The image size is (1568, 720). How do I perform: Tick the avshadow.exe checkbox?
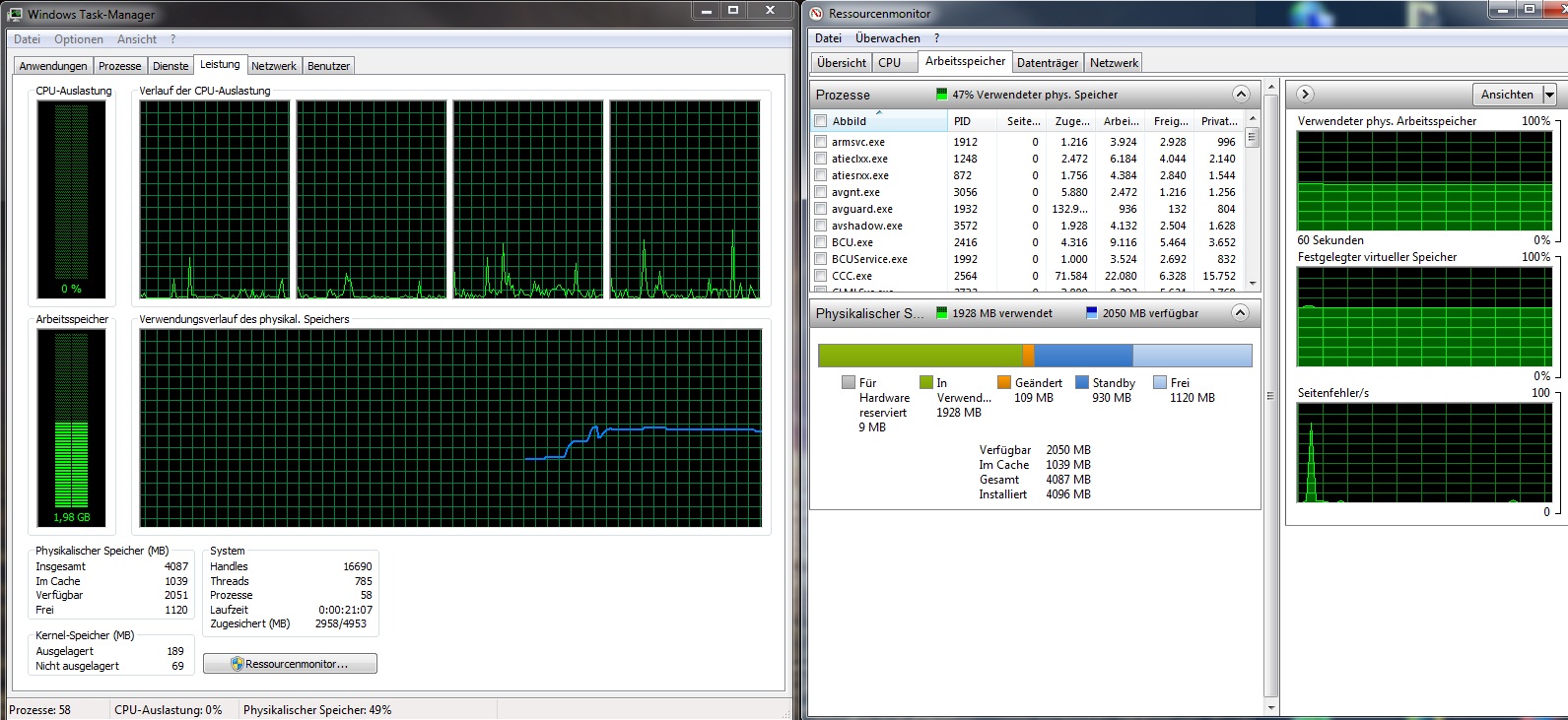820,226
